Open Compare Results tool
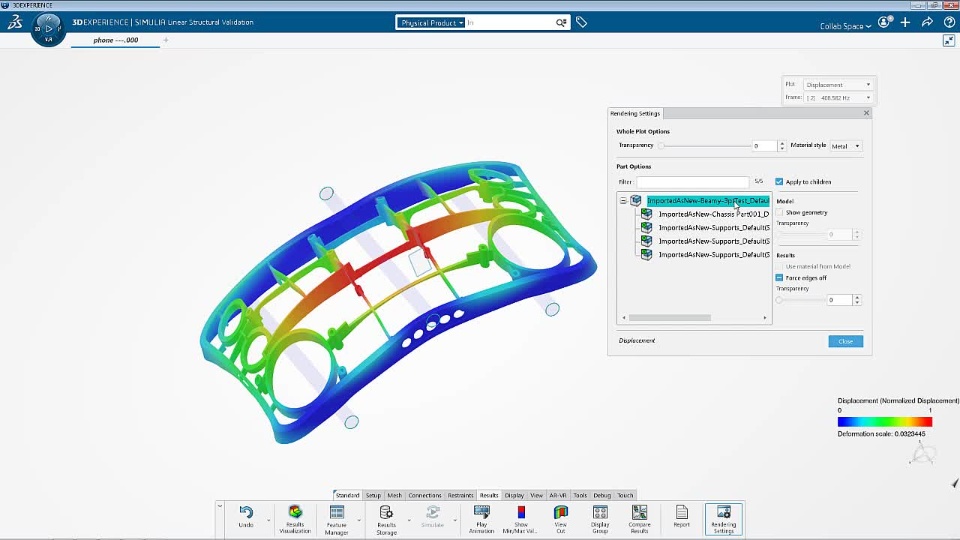The image size is (960, 540). (640, 512)
